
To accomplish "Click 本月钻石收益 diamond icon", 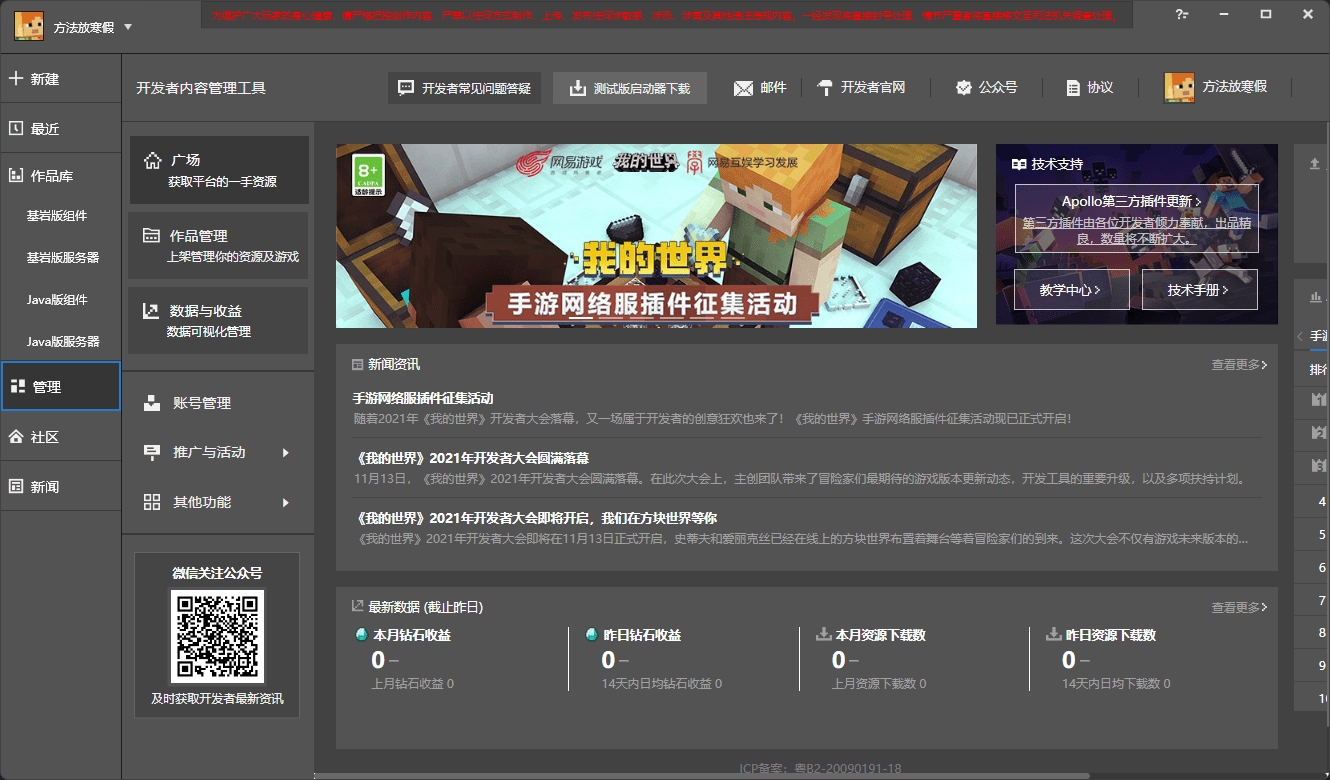I will coord(362,635).
